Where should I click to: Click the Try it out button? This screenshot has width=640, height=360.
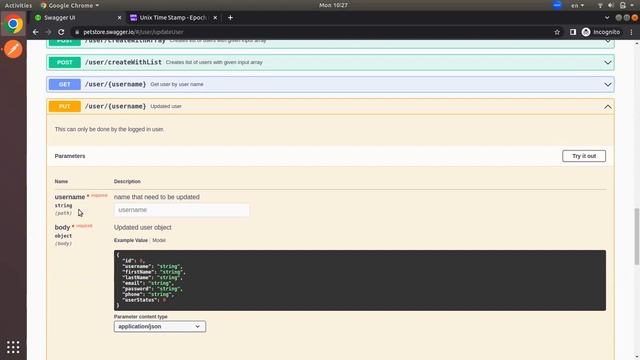pyautogui.click(x=584, y=156)
